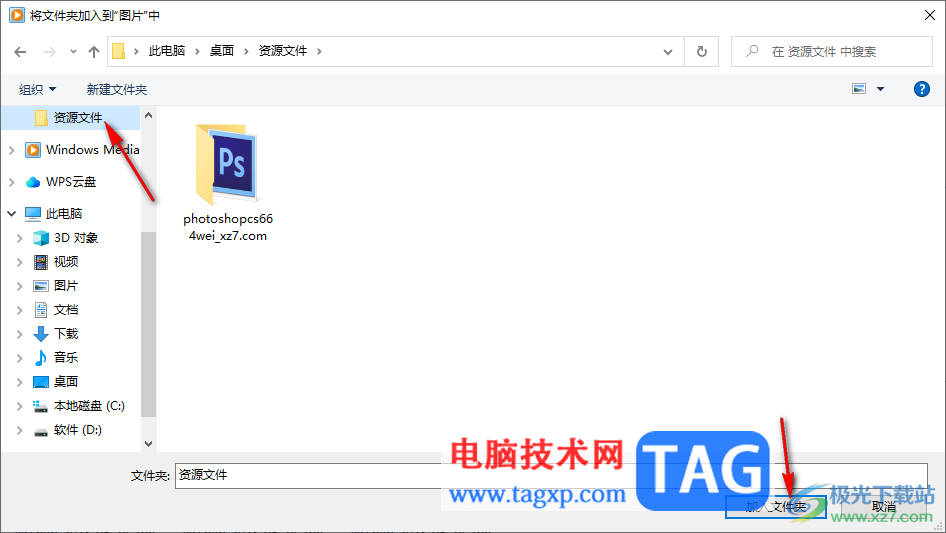The width and height of the screenshot is (946, 533).
Task: Expand WPS云盘 tree node
Action: coord(11,182)
